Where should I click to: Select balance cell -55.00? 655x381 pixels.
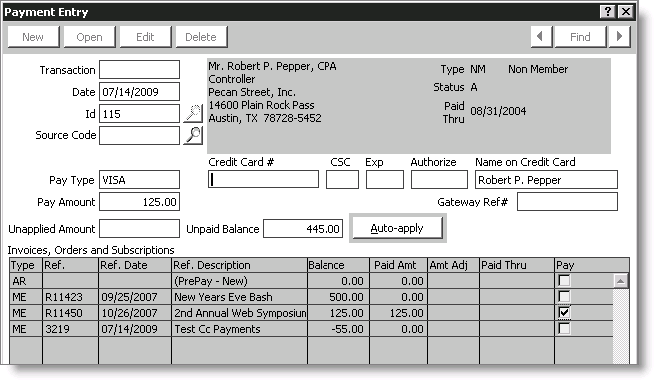[x=339, y=329]
